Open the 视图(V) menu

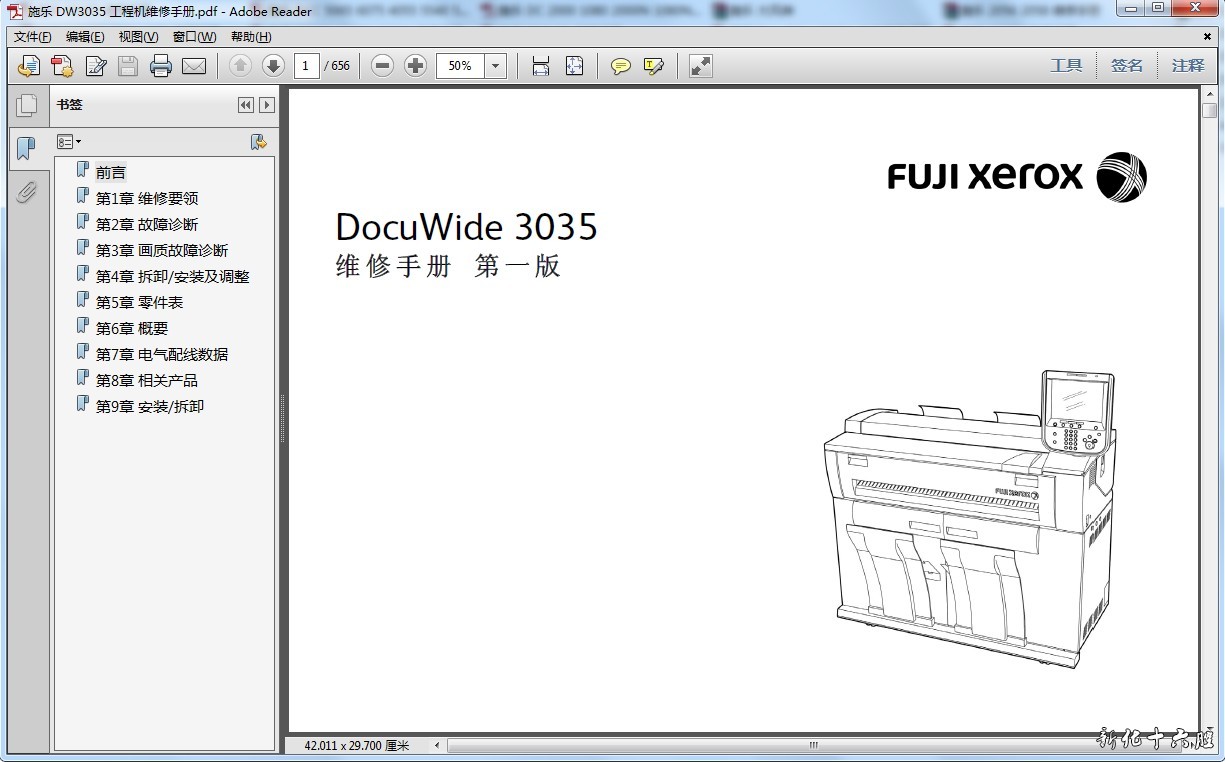tap(138, 37)
